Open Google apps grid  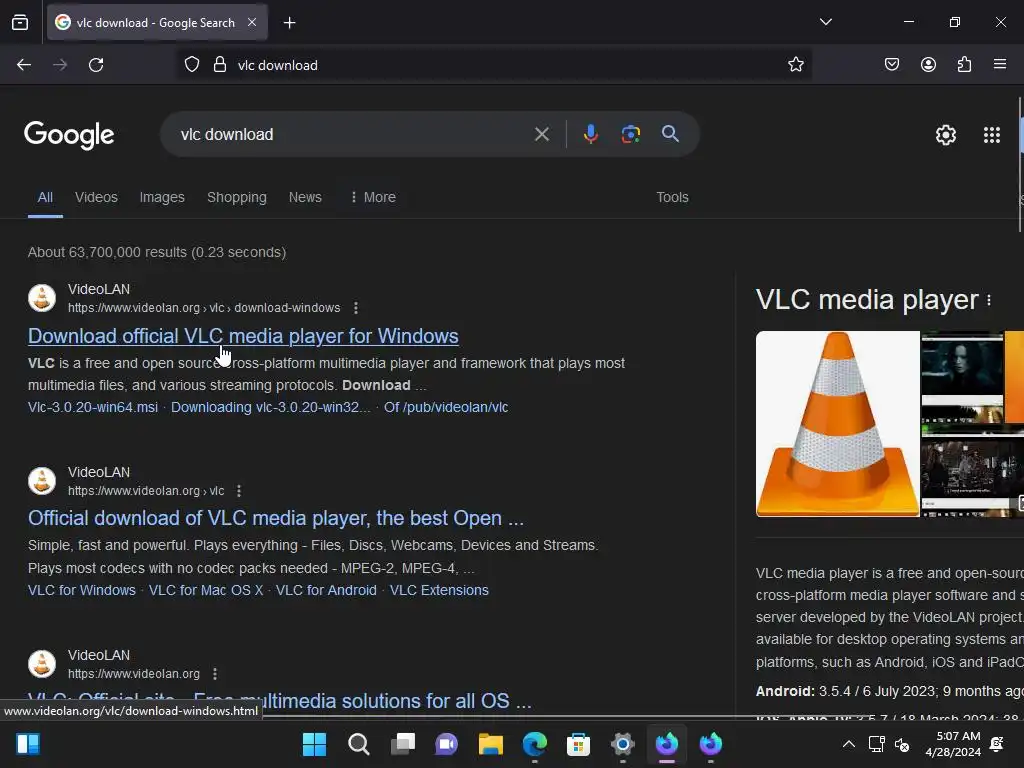point(991,135)
